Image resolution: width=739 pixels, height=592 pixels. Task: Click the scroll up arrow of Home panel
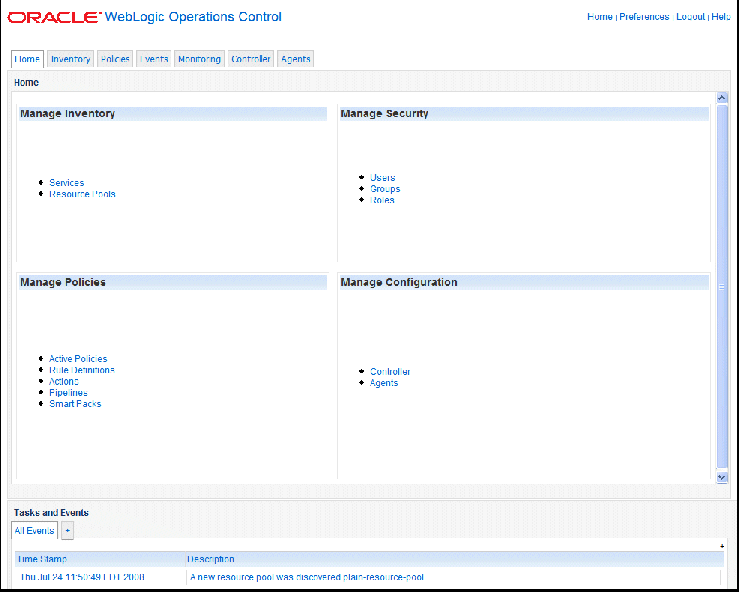(x=722, y=98)
